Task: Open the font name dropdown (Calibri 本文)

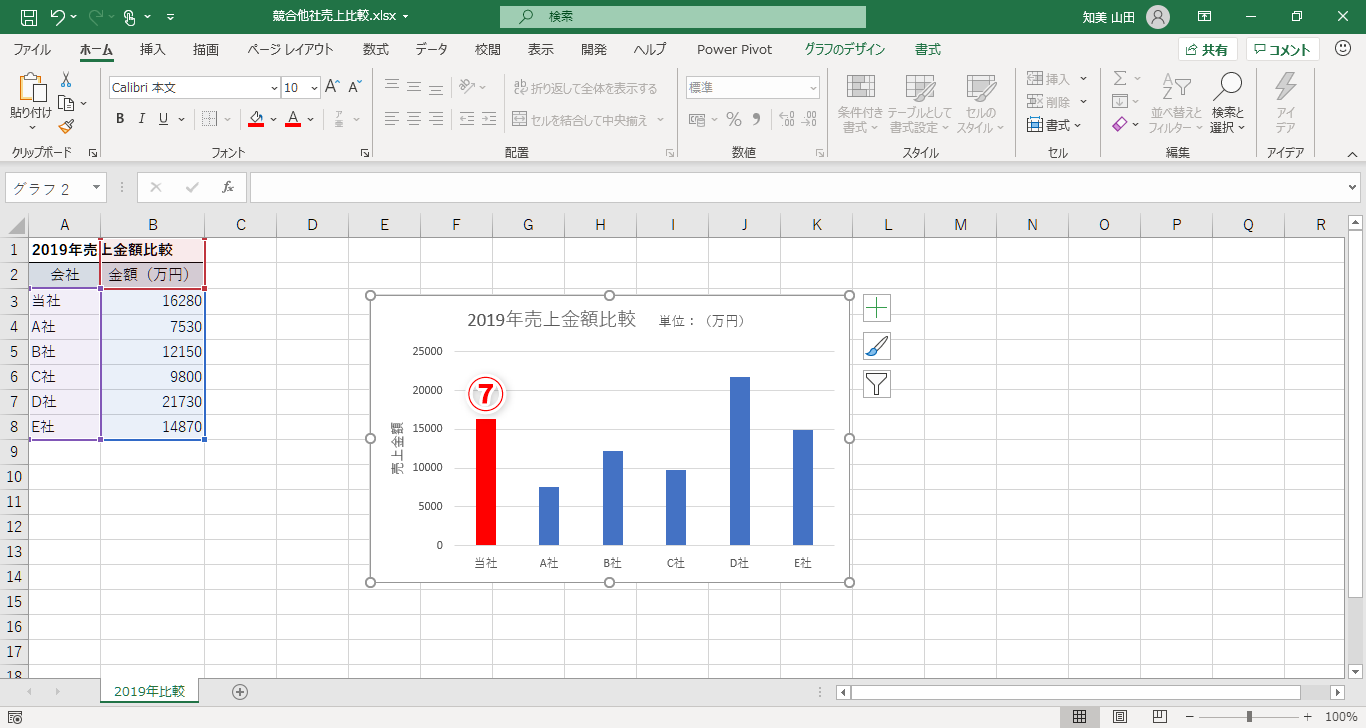Action: (x=274, y=88)
